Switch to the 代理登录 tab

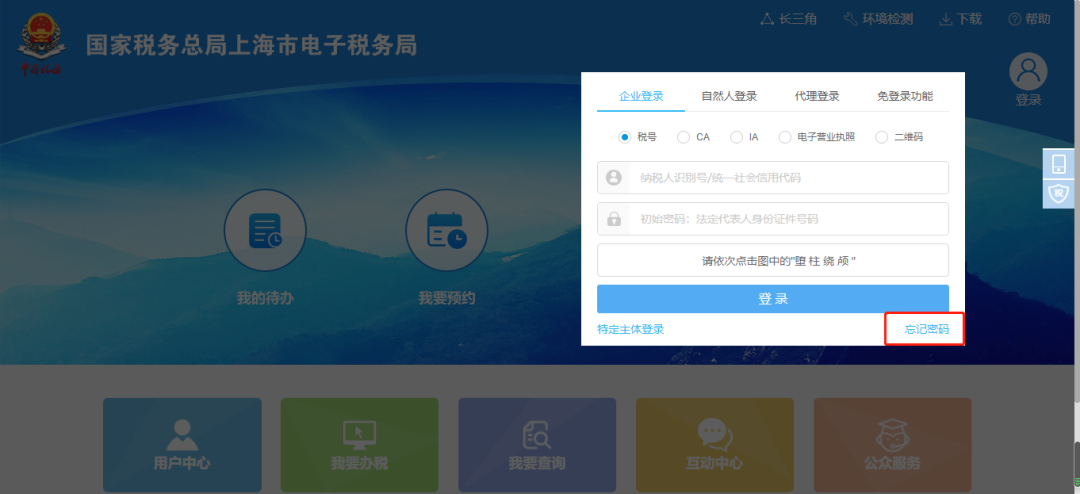tap(817, 96)
